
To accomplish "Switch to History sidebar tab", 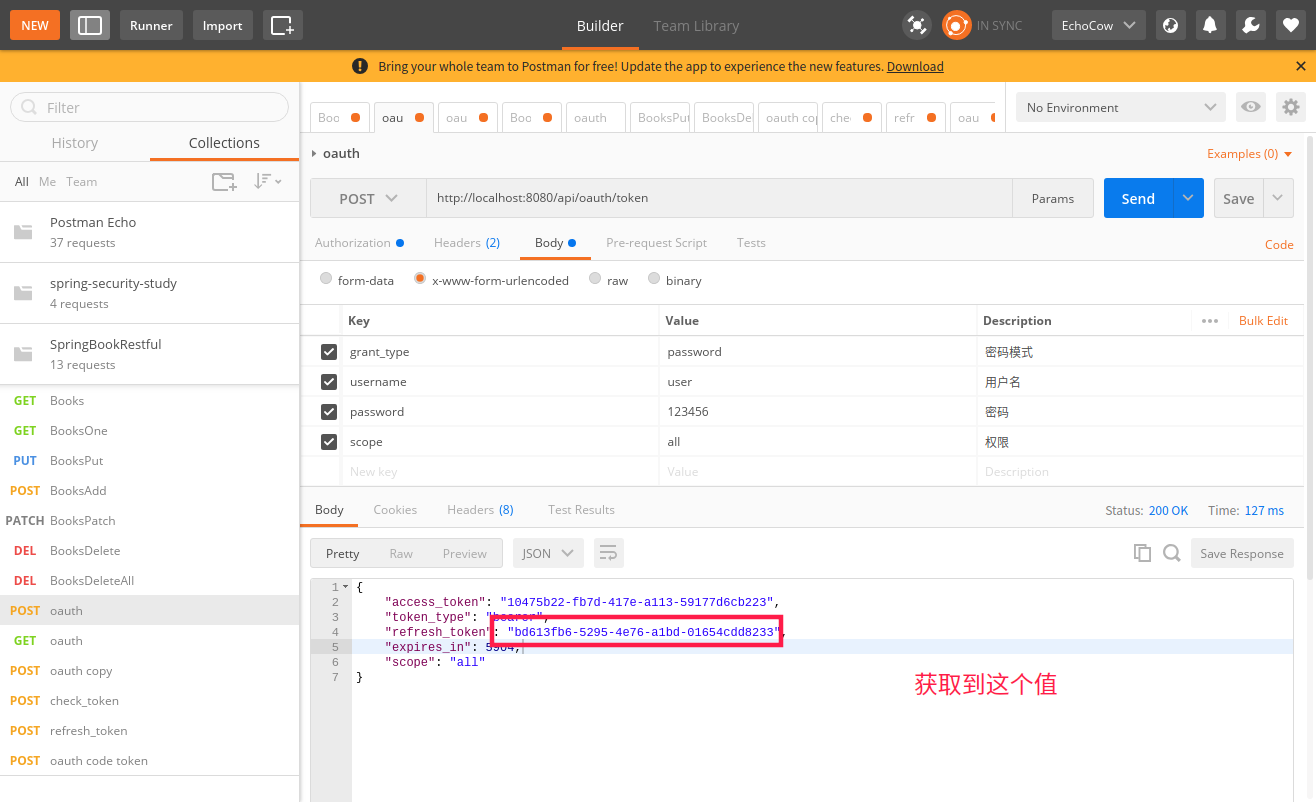I will pos(75,143).
